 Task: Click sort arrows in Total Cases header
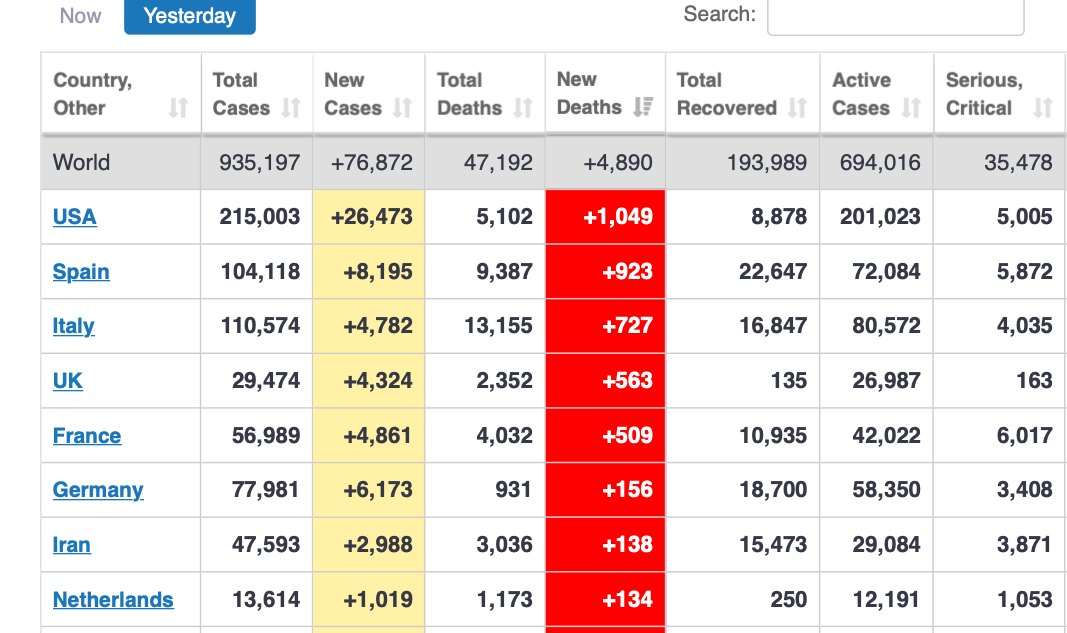[x=291, y=108]
